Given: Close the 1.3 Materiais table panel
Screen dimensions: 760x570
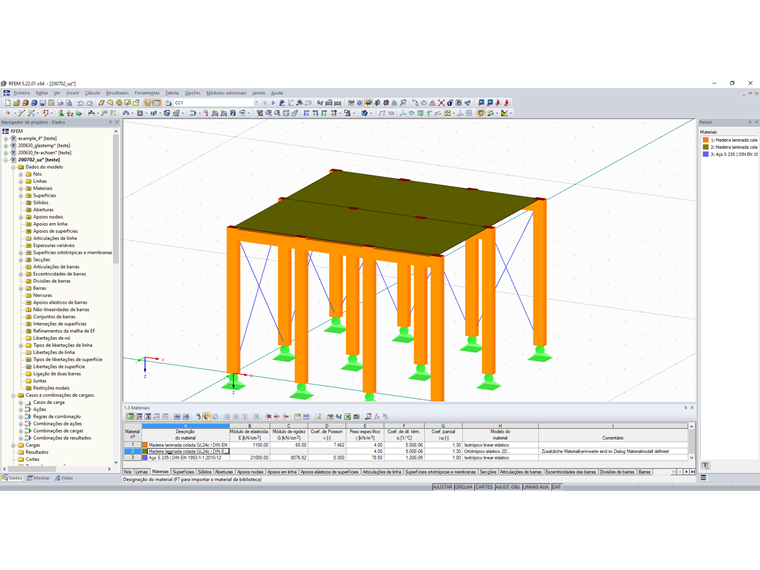Looking at the screenshot, I should pyautogui.click(x=692, y=408).
